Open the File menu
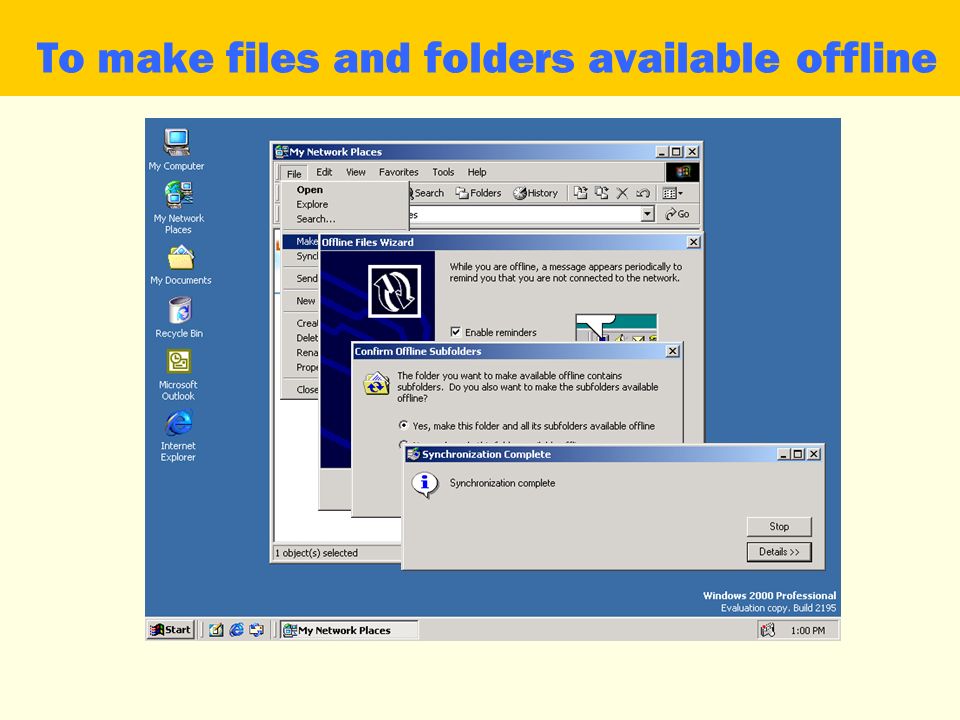Screen dimensions: 960x720 [x=294, y=173]
